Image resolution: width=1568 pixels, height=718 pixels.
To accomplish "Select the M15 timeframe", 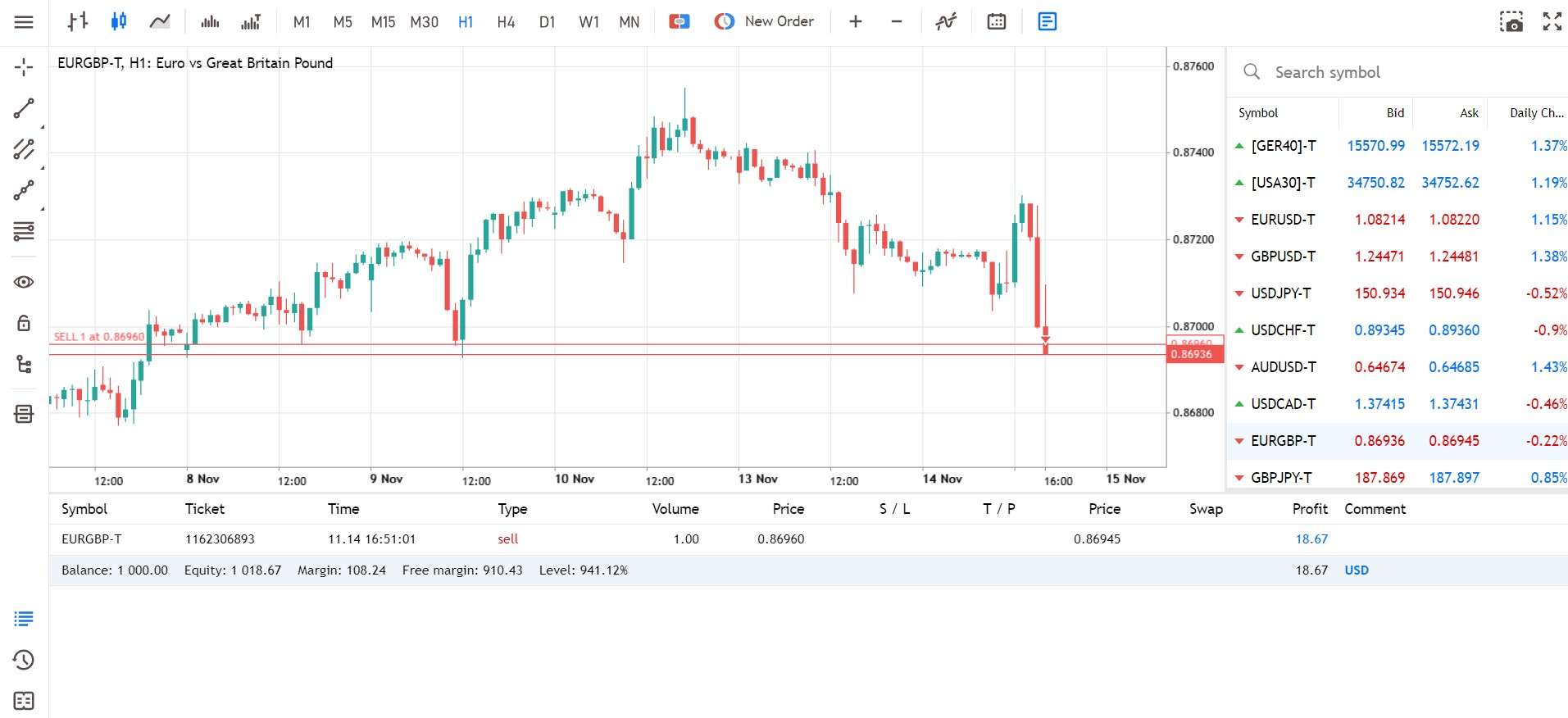I will (x=383, y=22).
